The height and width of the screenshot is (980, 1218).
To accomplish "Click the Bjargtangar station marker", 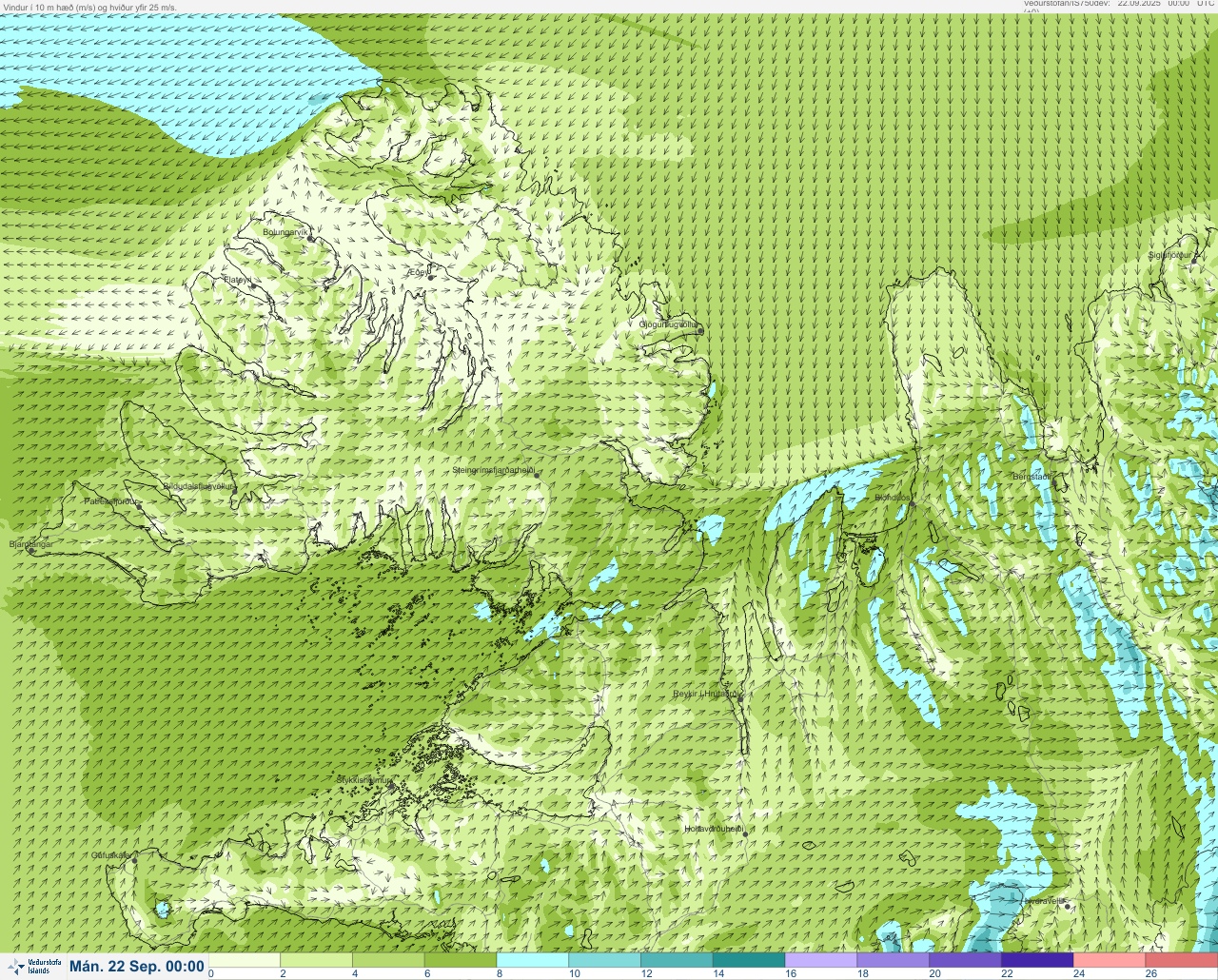I will pyautogui.click(x=30, y=551).
